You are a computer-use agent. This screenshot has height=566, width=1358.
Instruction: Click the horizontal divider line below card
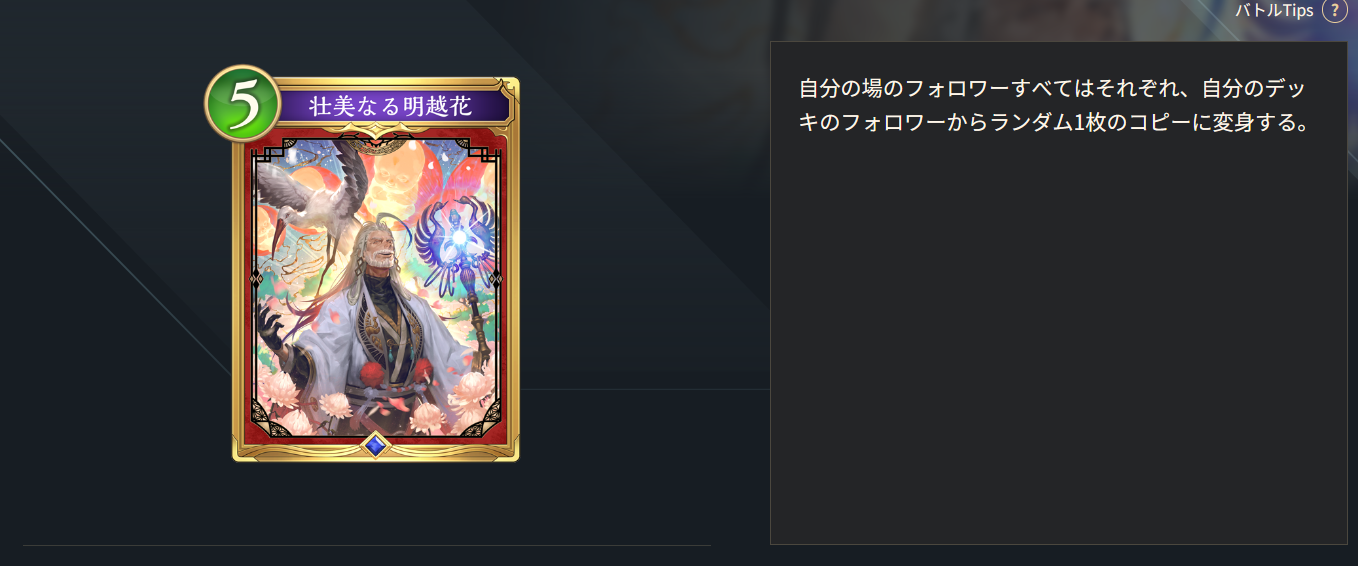367,546
